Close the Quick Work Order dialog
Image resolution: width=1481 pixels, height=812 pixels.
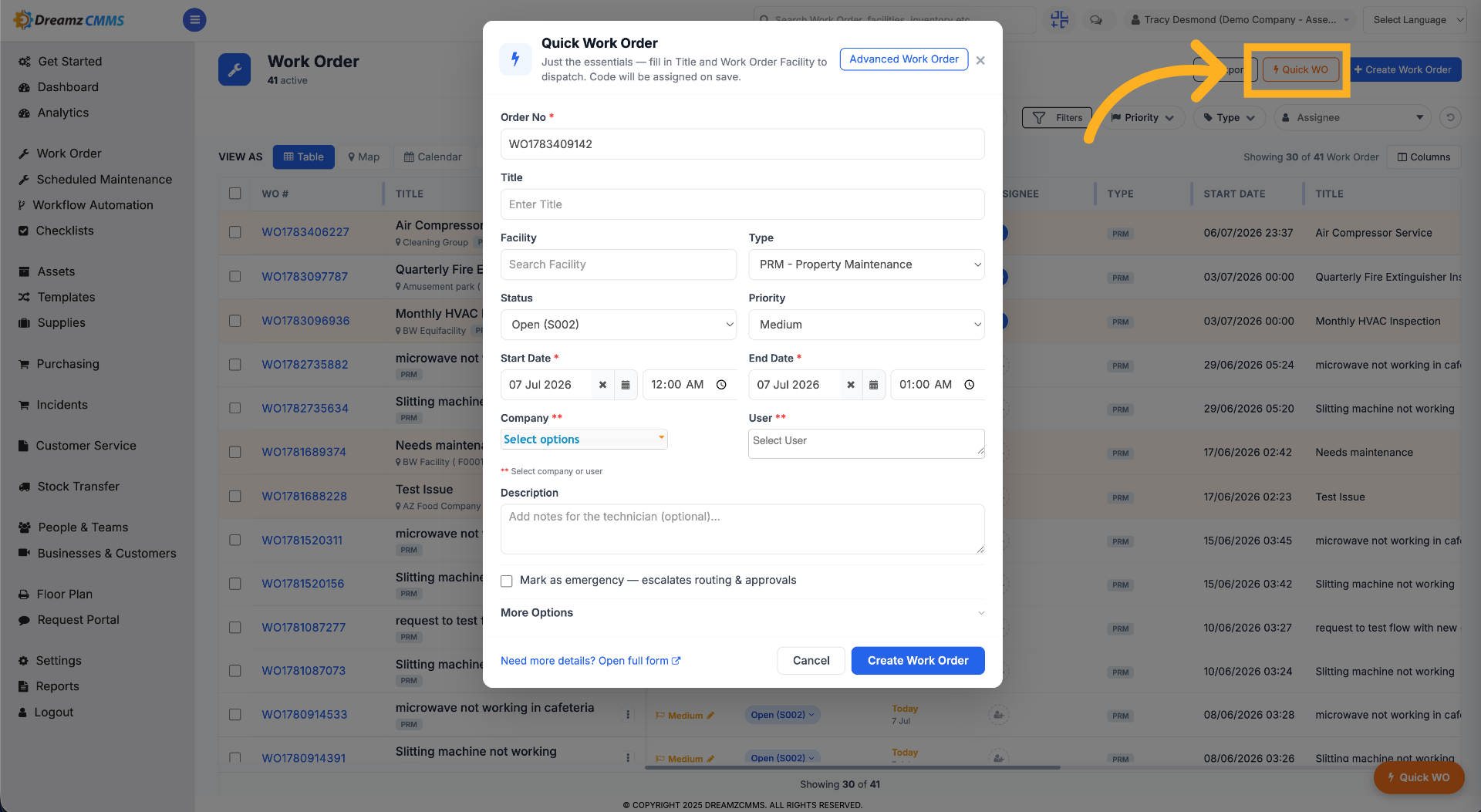point(980,60)
